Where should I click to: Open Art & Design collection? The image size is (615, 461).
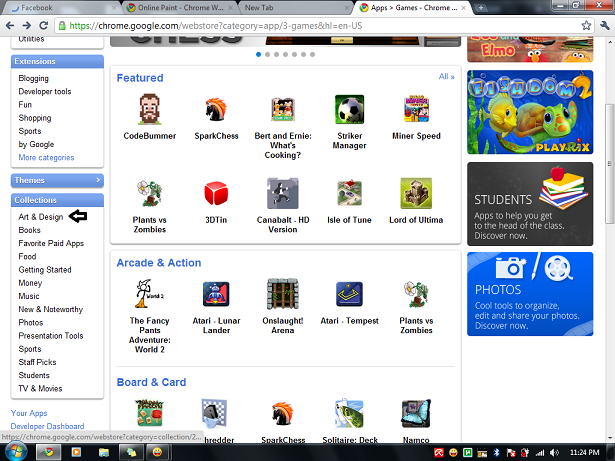tap(41, 217)
